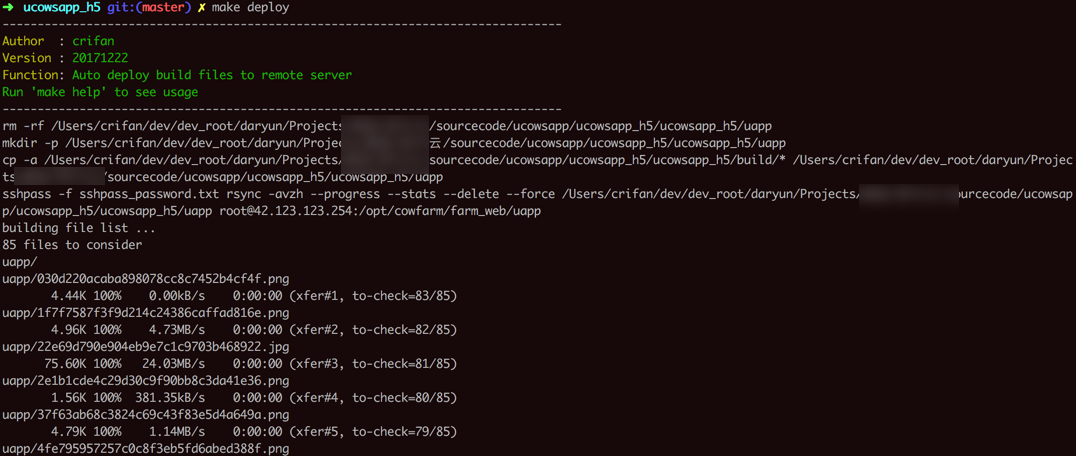Click the 'make help' usage hint line
The height and width of the screenshot is (456, 1076).
point(100,92)
